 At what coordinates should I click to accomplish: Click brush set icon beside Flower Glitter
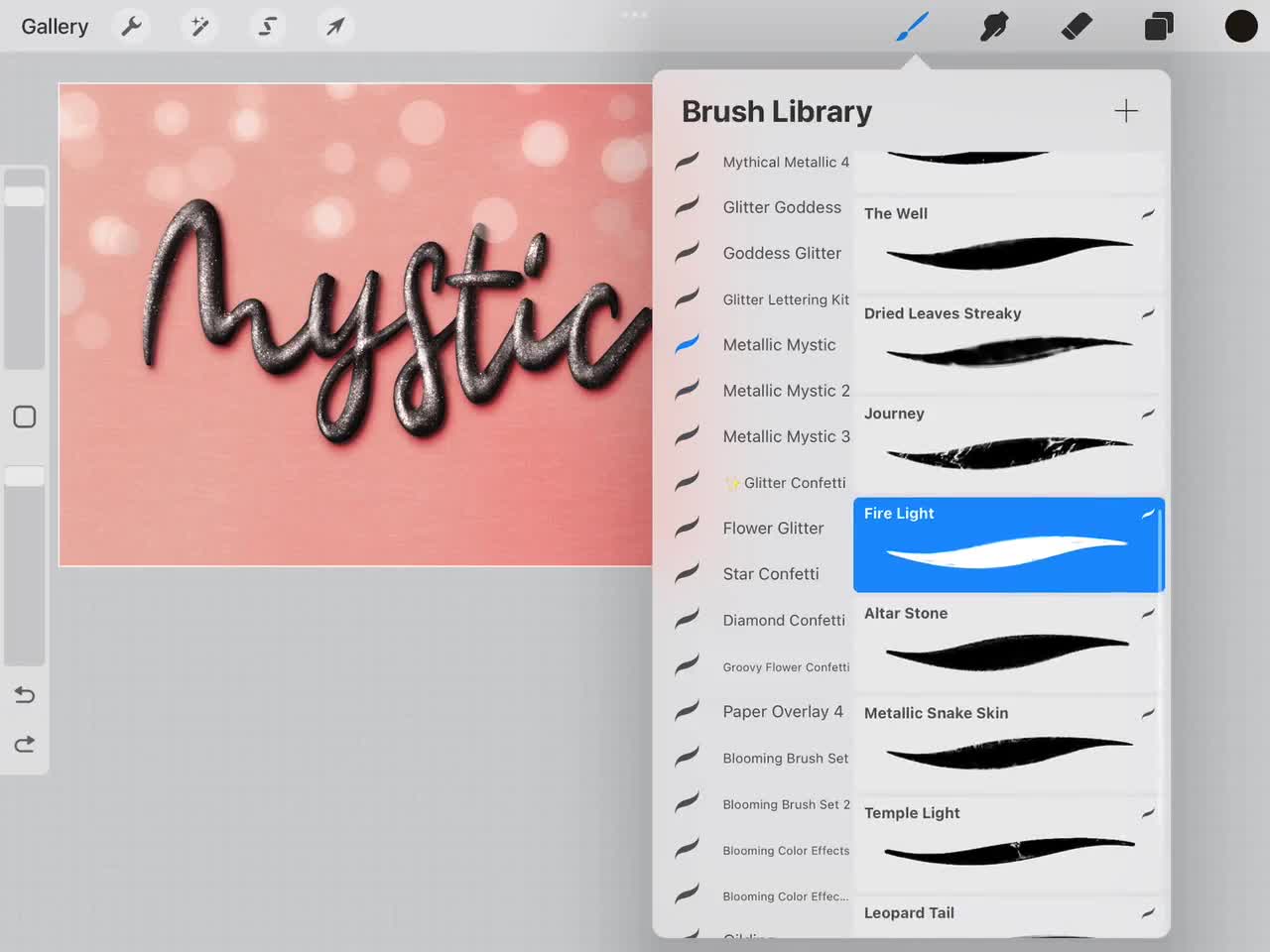pos(688,528)
